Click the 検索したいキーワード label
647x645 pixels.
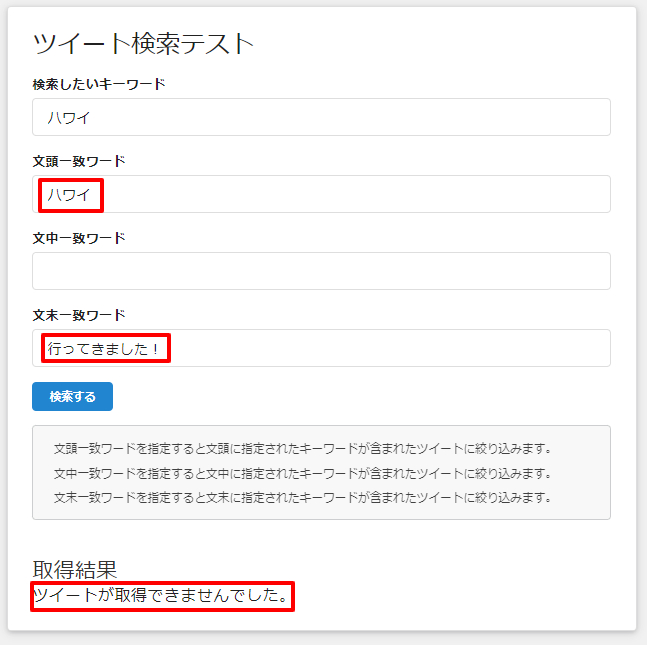point(99,84)
